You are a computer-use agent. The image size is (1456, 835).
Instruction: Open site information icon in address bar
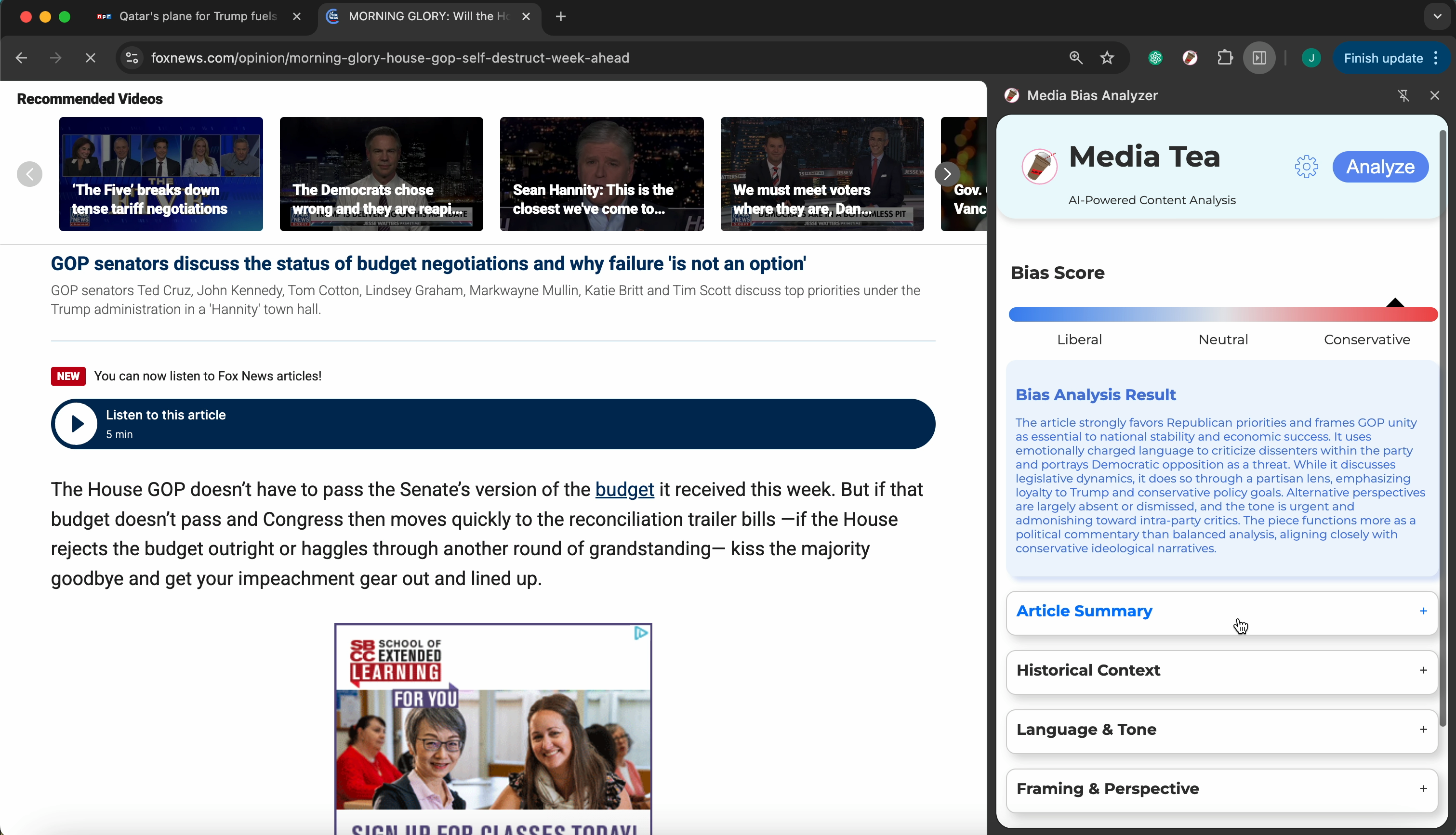point(132,58)
